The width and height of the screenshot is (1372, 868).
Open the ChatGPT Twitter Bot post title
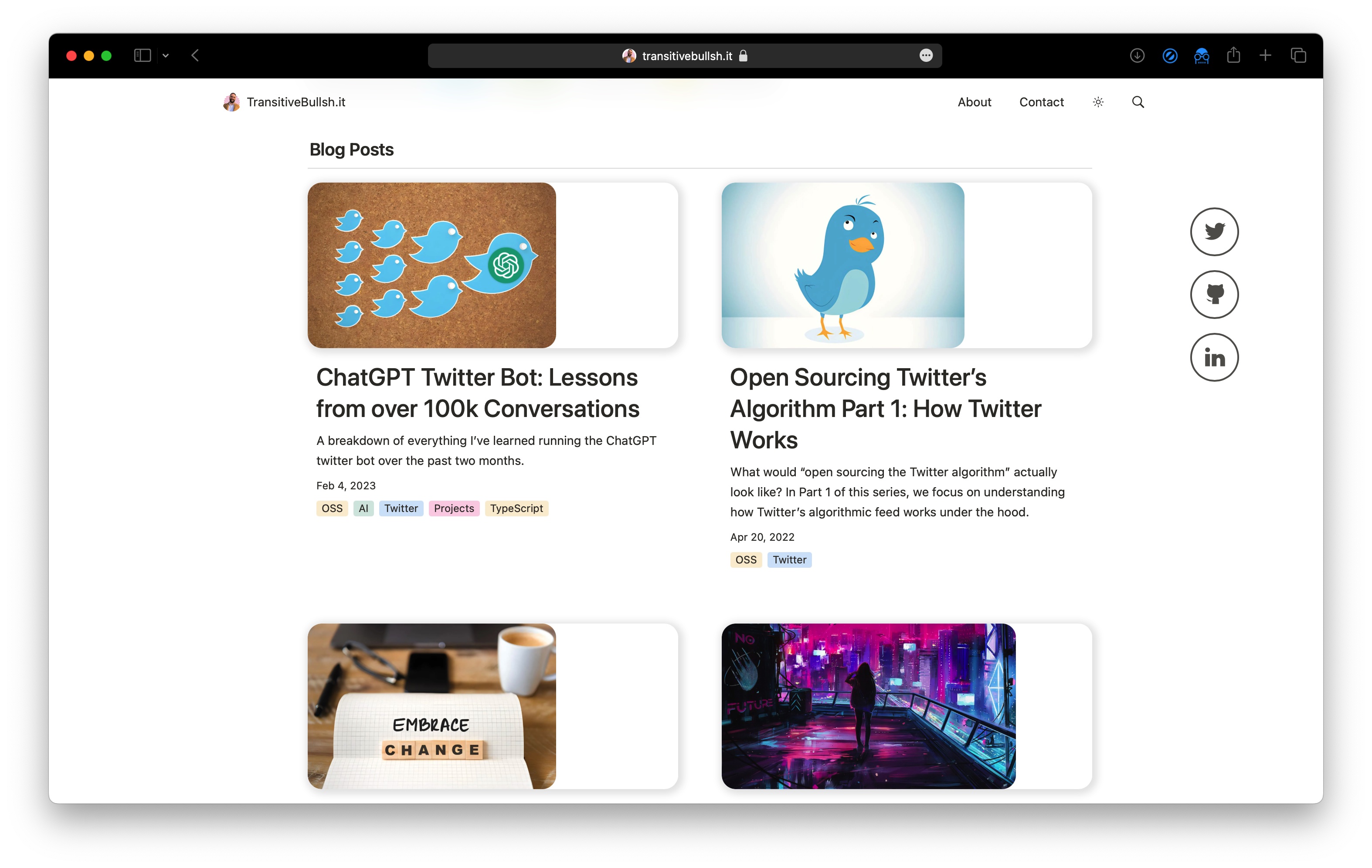click(x=478, y=393)
